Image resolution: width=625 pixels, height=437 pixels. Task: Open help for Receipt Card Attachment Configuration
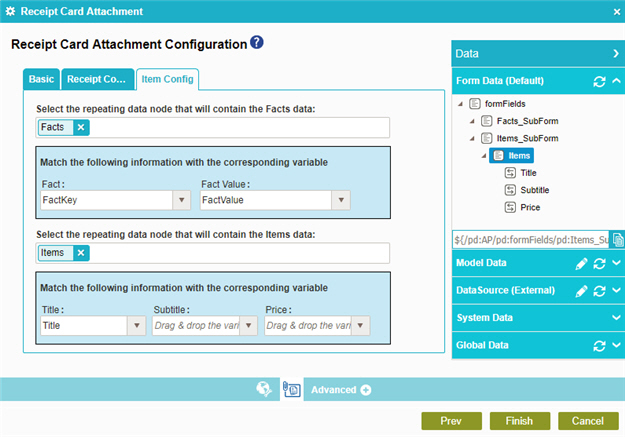click(257, 42)
